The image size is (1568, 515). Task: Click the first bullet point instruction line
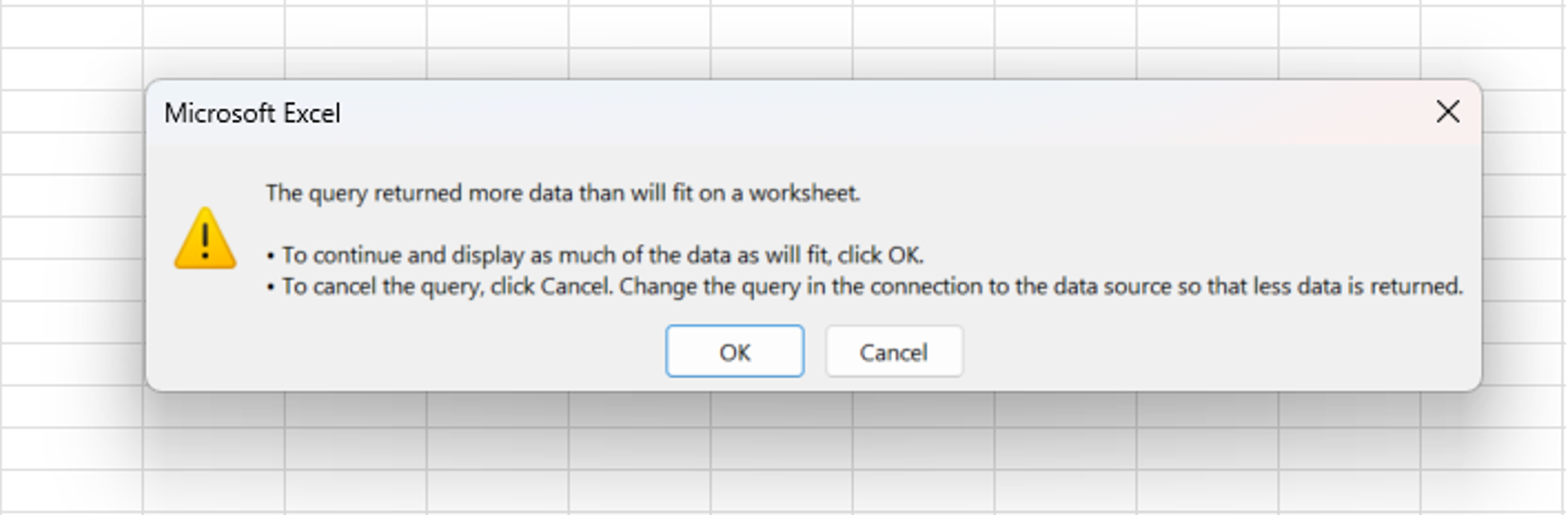pos(596,256)
